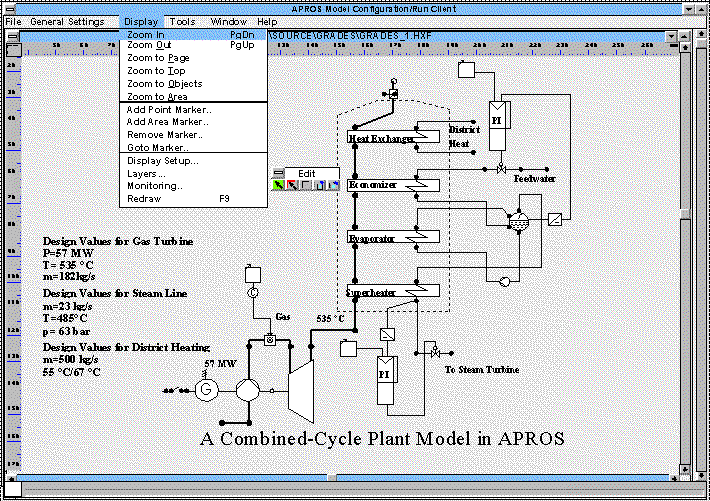
Task: Open the General Settings menu
Action: [x=67, y=22]
